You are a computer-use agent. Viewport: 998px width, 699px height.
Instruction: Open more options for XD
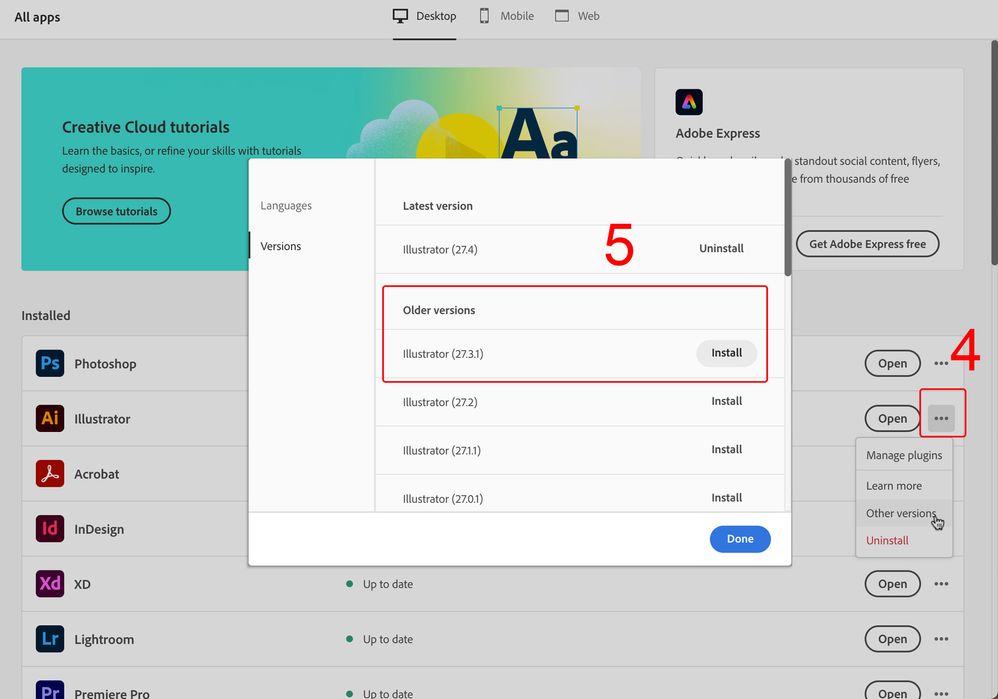pos(941,584)
